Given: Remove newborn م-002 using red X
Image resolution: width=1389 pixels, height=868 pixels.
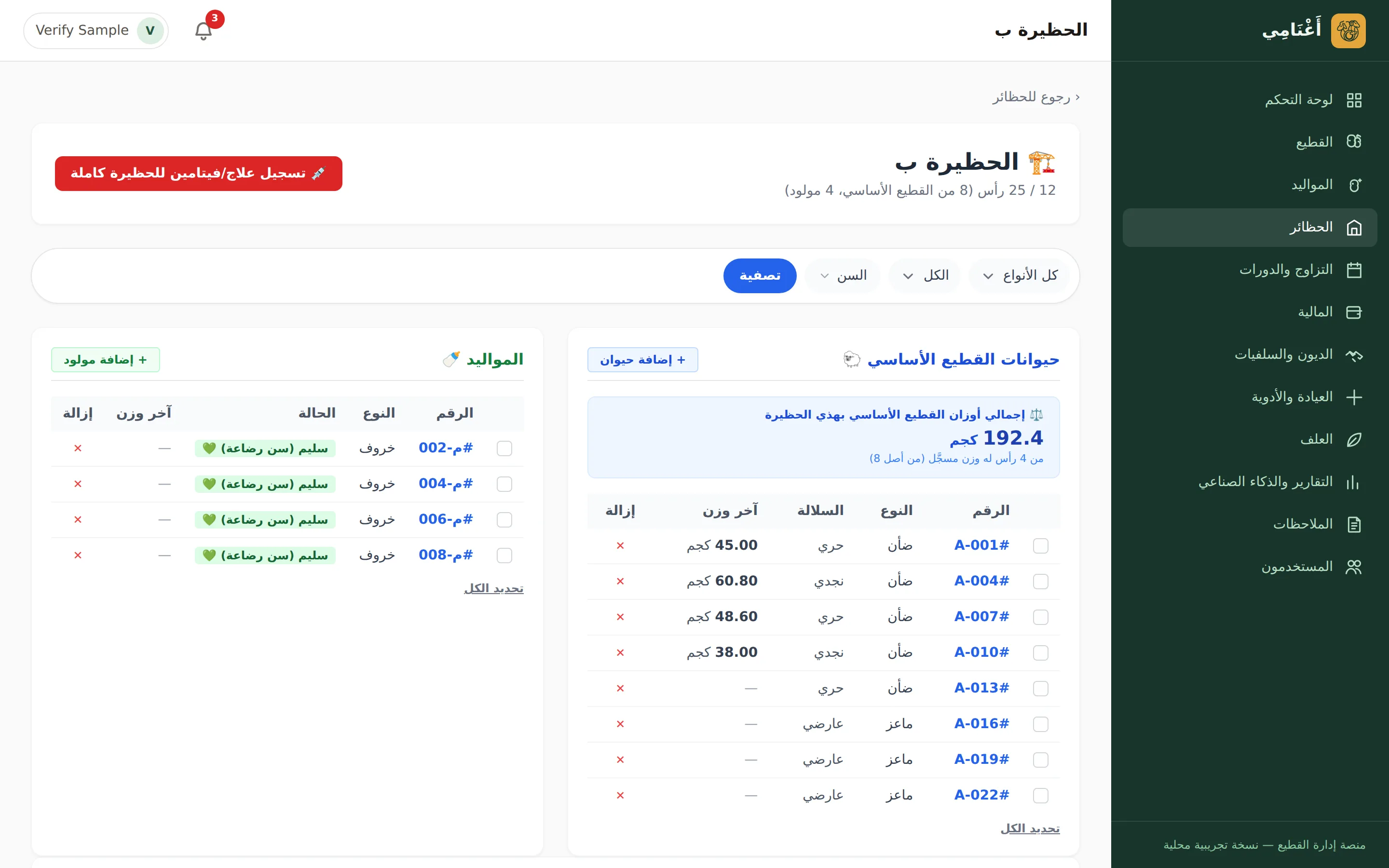Looking at the screenshot, I should point(78,448).
